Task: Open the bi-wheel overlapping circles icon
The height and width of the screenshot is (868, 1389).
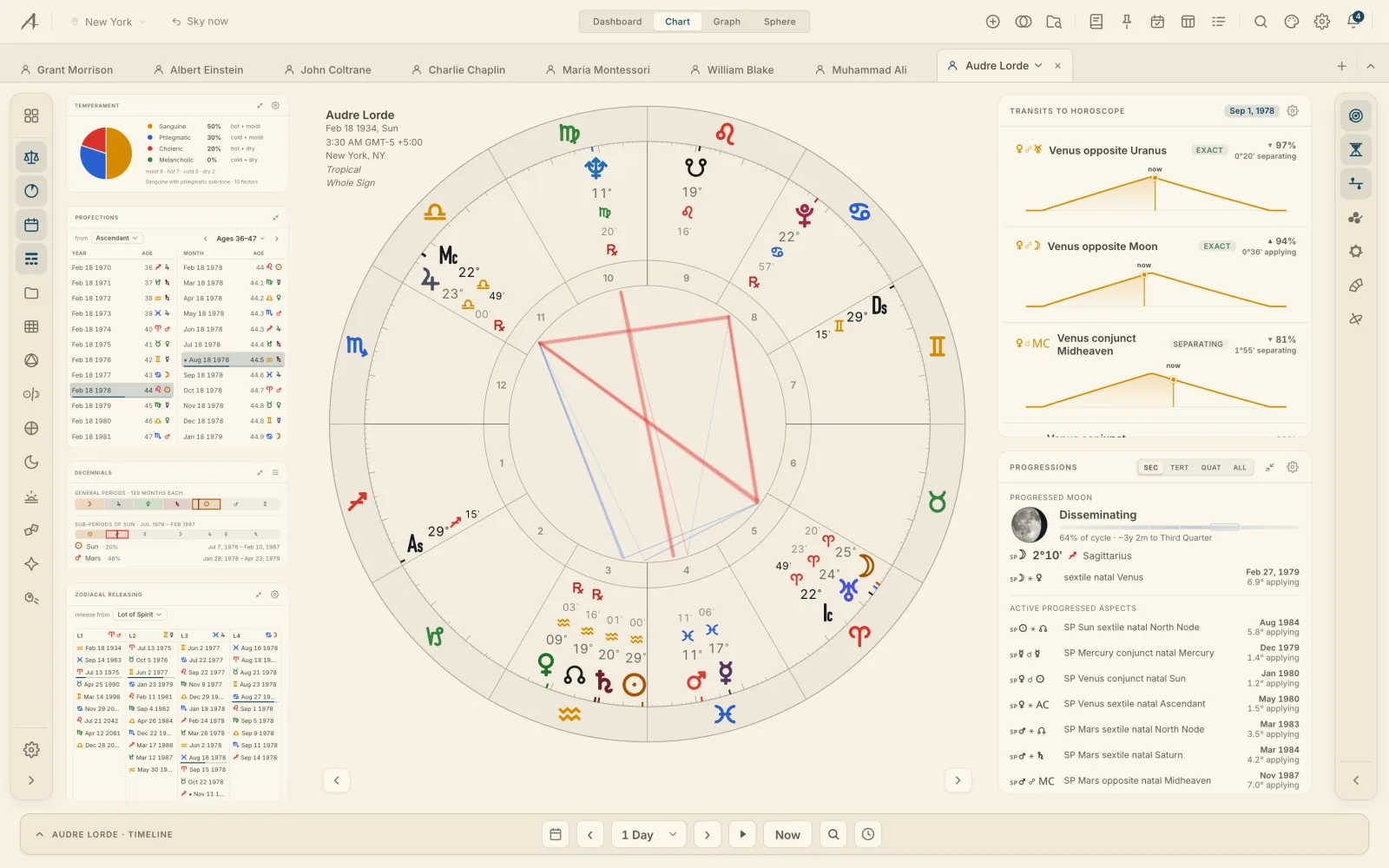Action: [1024, 22]
